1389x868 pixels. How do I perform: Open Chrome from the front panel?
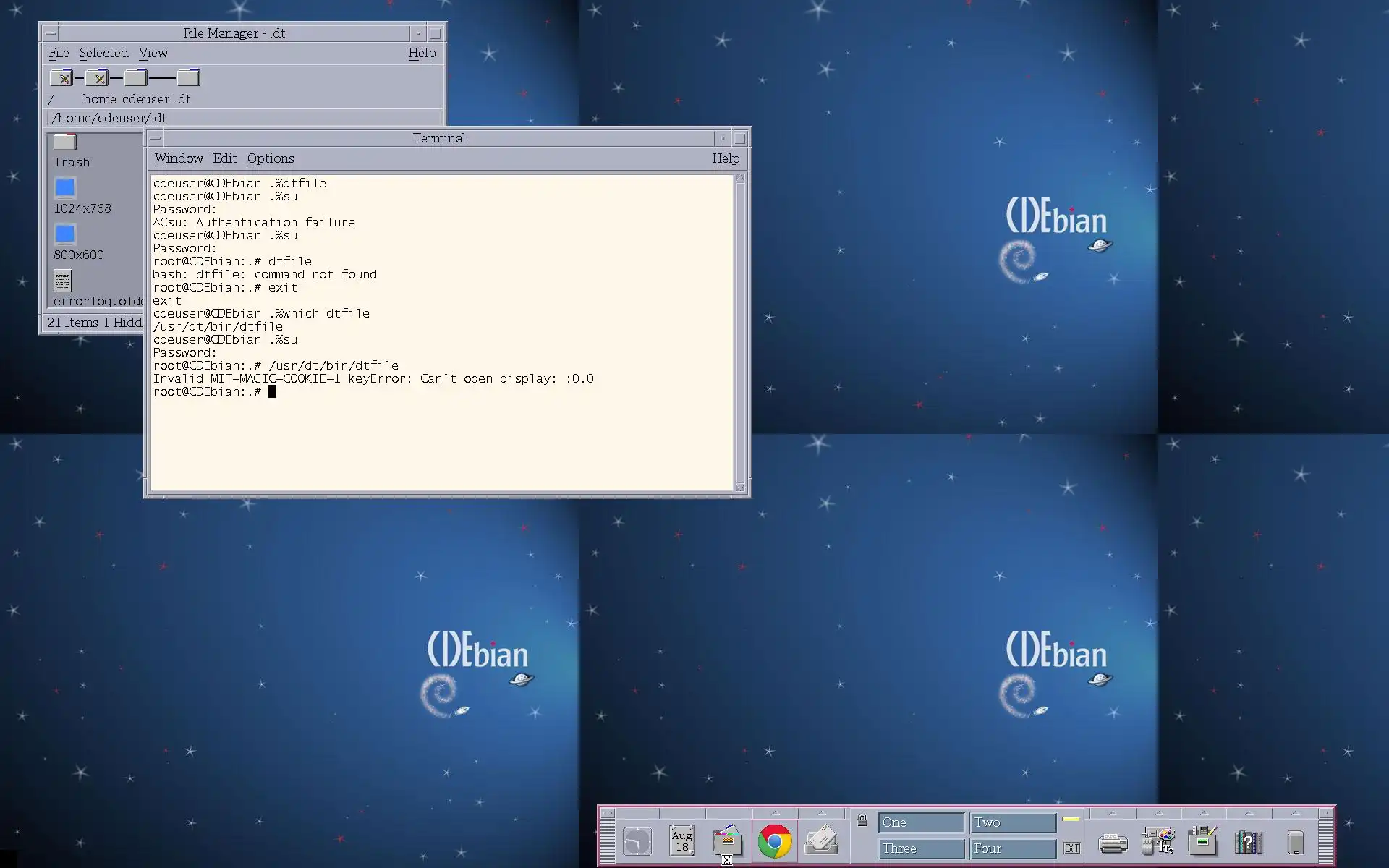(774, 841)
